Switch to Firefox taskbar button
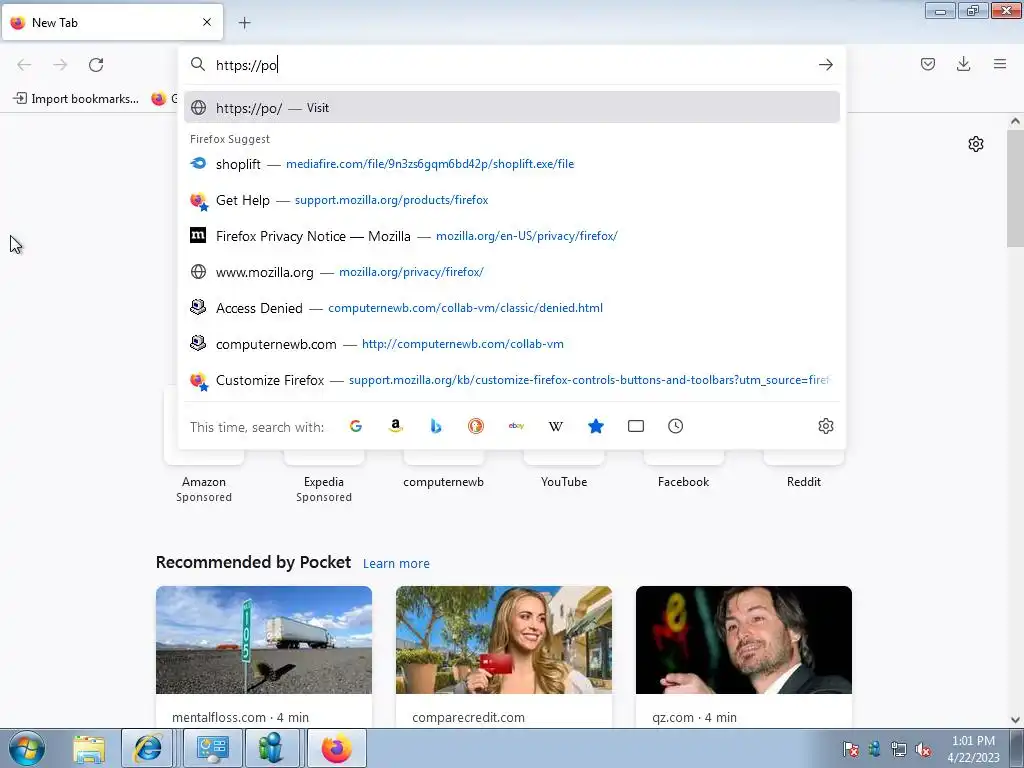This screenshot has width=1024, height=768. 336,748
